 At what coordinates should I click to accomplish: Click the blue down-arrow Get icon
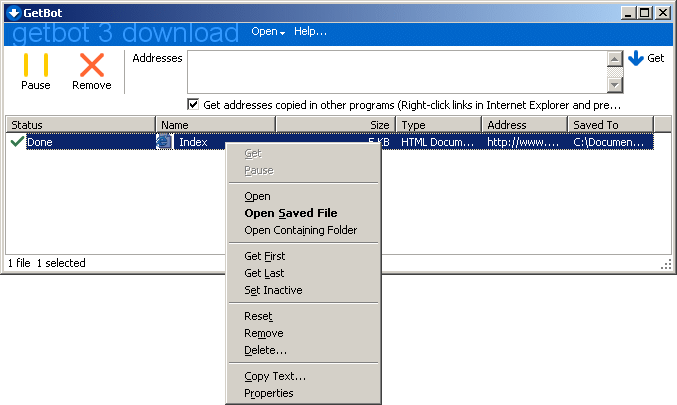[x=636, y=58]
